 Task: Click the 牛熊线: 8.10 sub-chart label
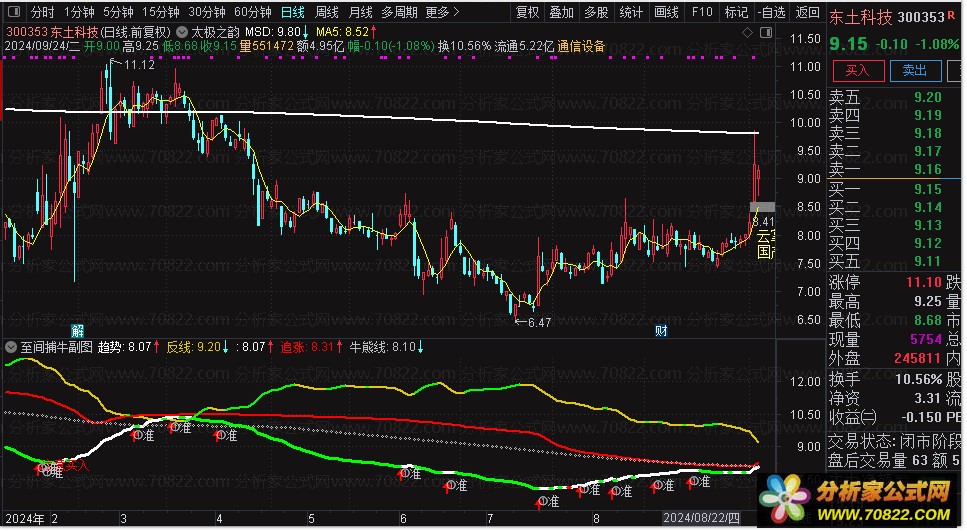click(x=382, y=347)
